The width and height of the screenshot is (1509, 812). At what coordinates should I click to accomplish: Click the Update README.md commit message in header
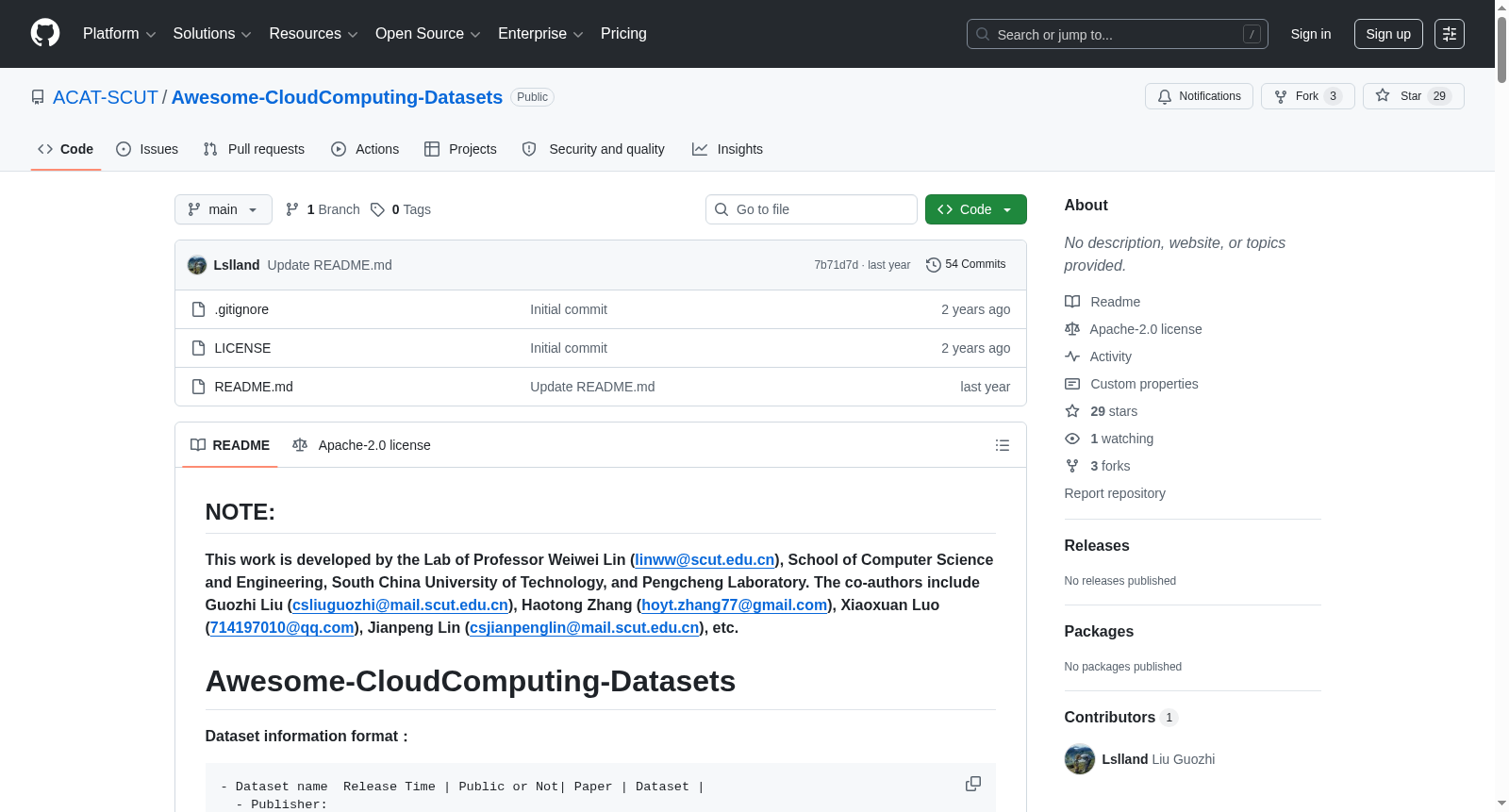(x=330, y=265)
